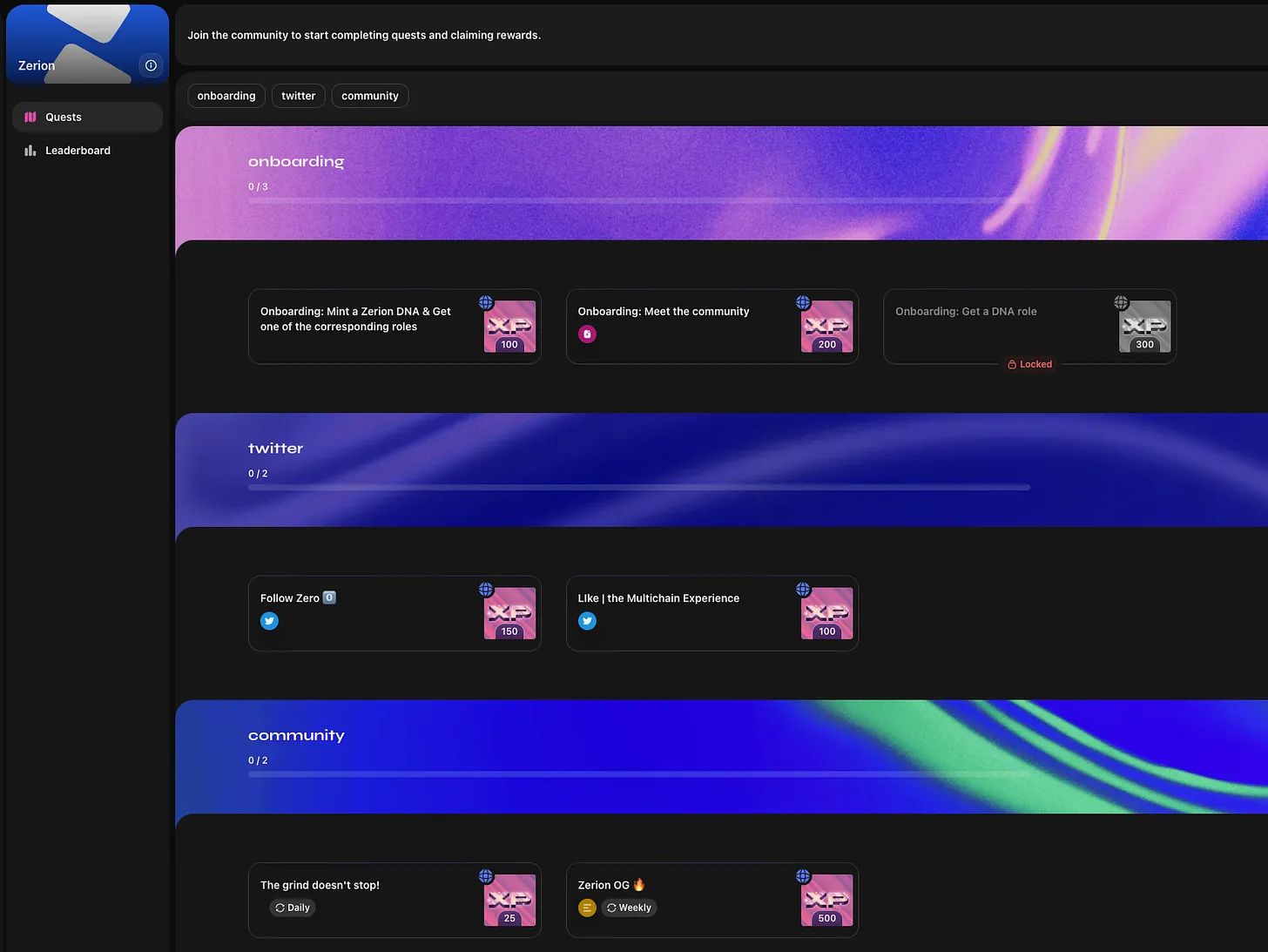The height and width of the screenshot is (952, 1268).
Task: Click the 150 XP badge on Follow Zero
Action: coord(509,613)
